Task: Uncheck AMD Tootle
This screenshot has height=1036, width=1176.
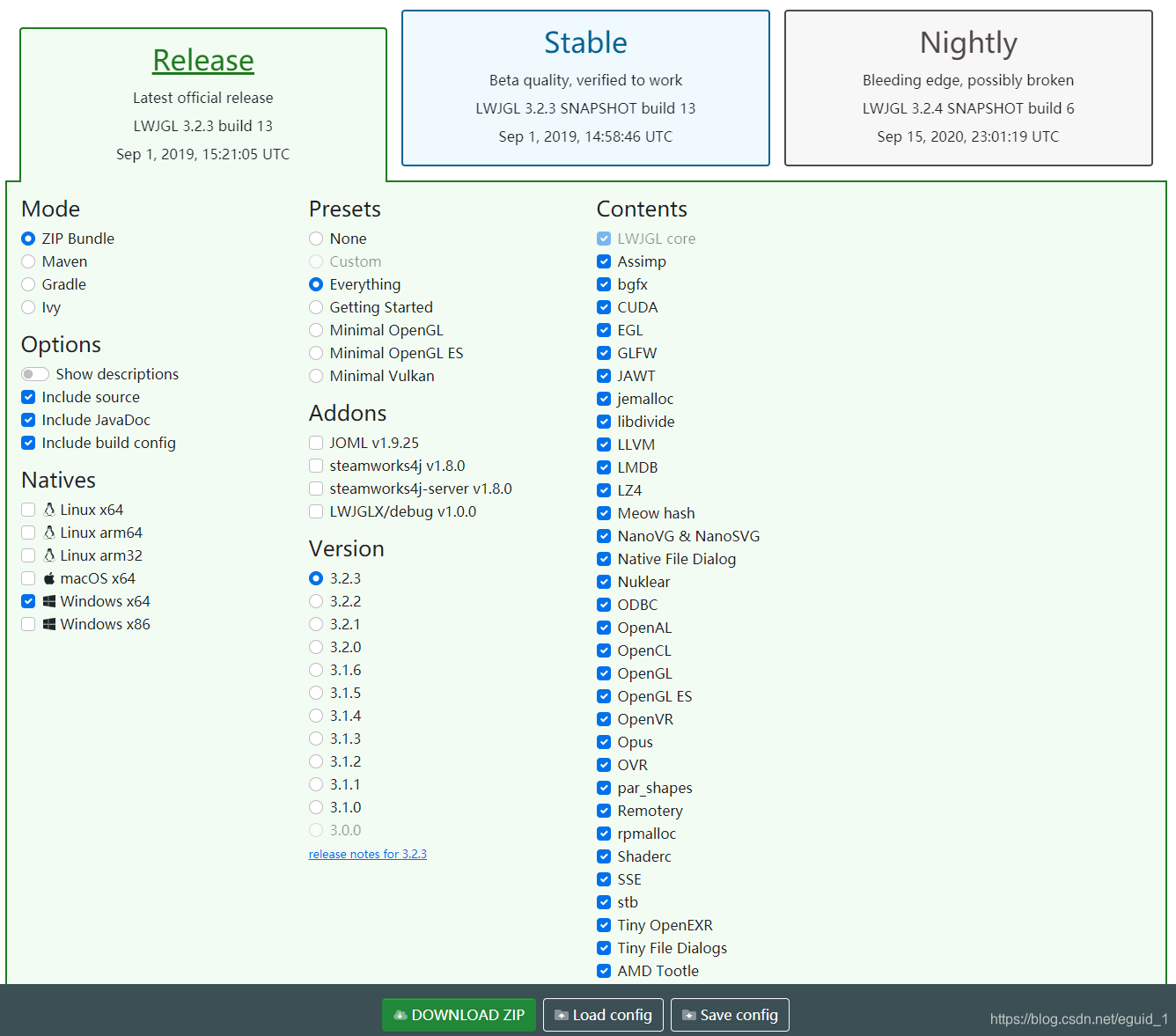Action: click(x=604, y=971)
